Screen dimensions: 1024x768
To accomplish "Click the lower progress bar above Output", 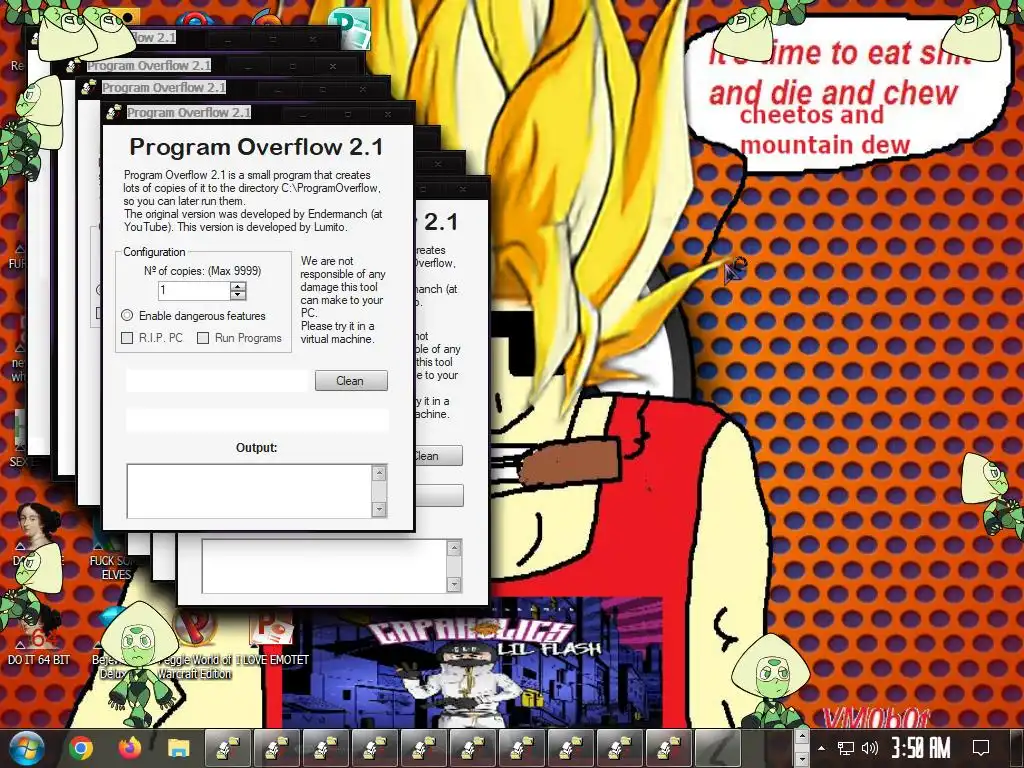I will point(257,420).
